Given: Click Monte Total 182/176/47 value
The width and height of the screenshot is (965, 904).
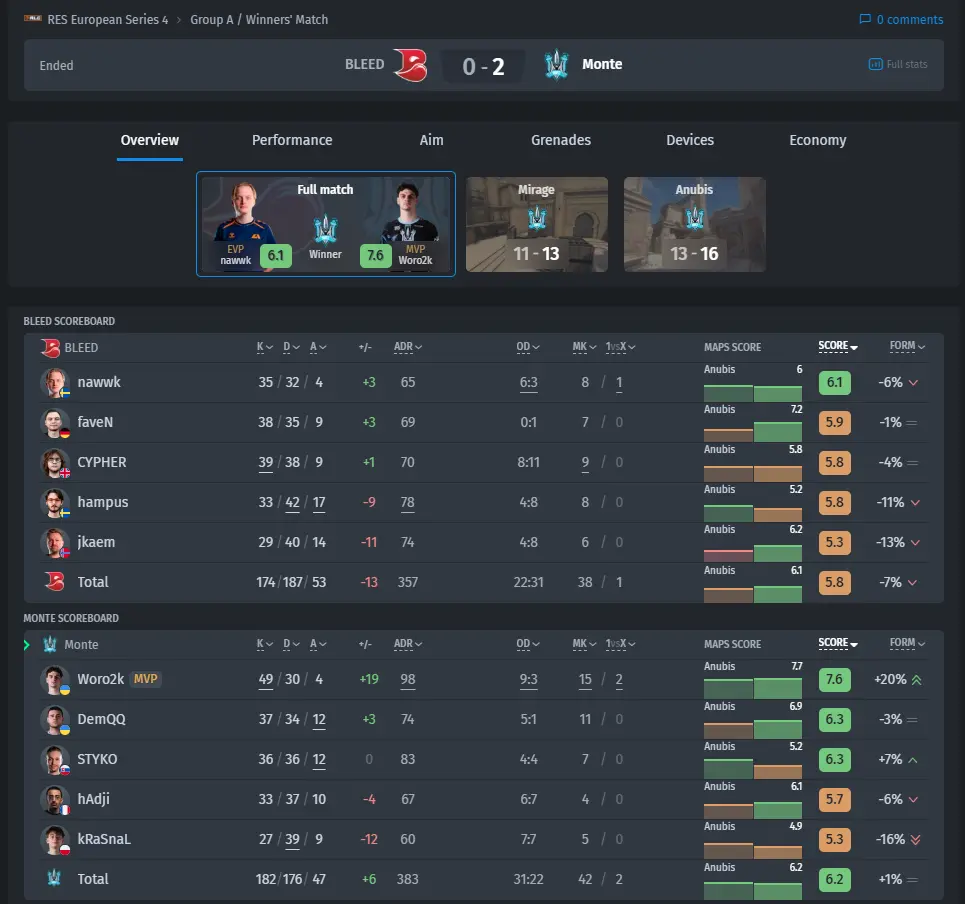Looking at the screenshot, I should coord(291,879).
